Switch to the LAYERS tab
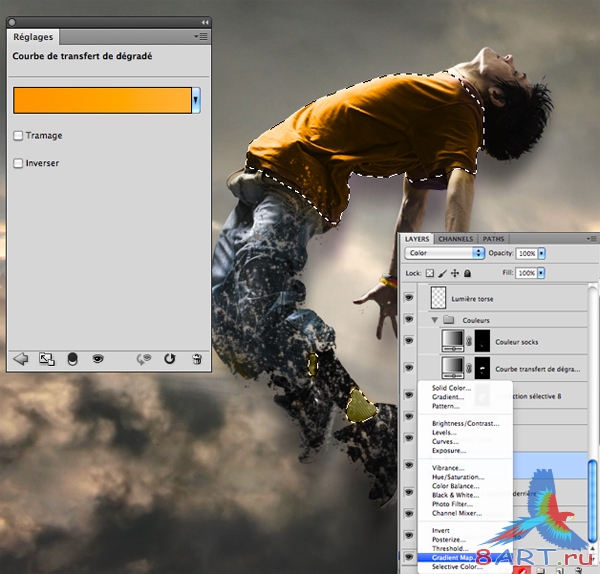This screenshot has width=600, height=574. tap(417, 239)
